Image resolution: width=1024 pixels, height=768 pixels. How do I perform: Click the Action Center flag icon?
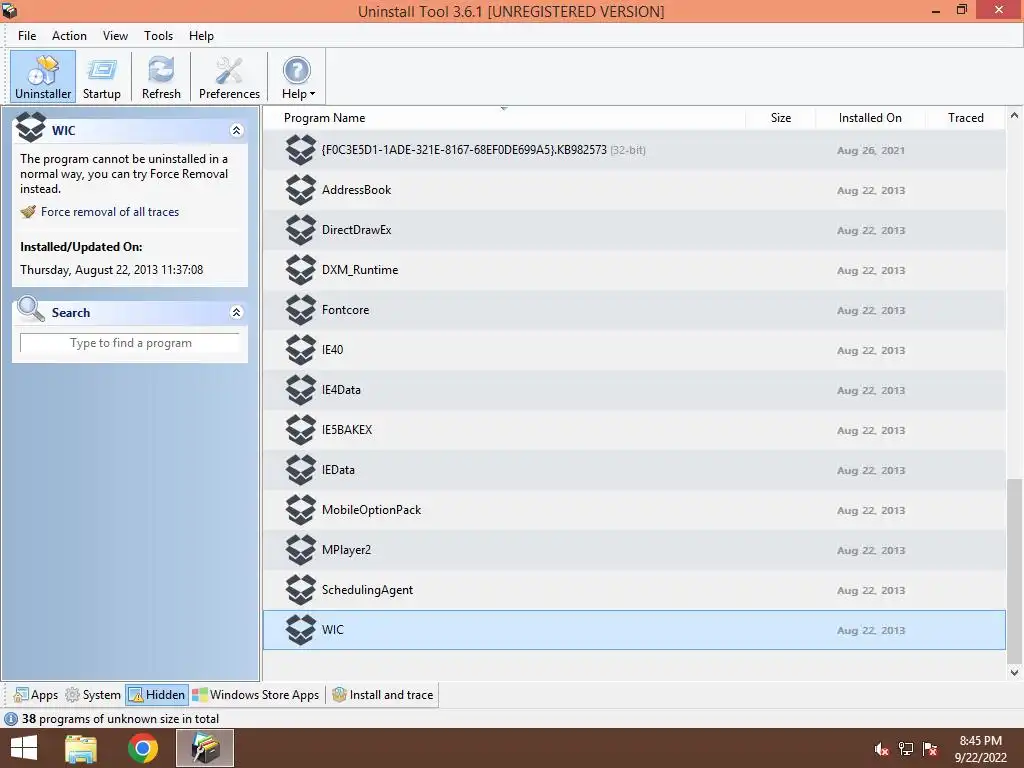click(x=930, y=749)
